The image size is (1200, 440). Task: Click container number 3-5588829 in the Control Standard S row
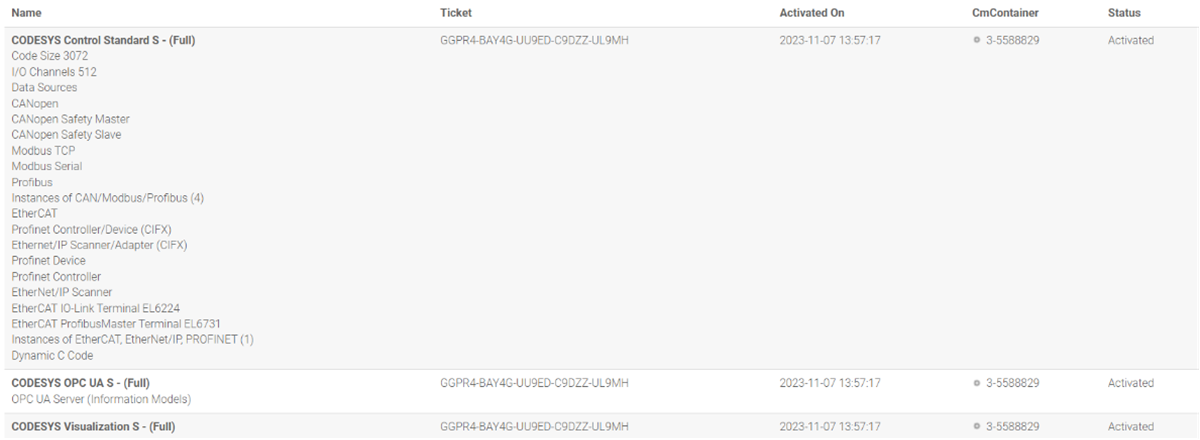[x=1013, y=41]
